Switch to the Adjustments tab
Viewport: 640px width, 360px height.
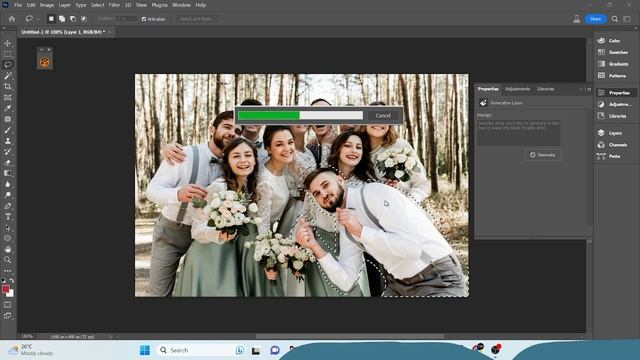coord(517,89)
